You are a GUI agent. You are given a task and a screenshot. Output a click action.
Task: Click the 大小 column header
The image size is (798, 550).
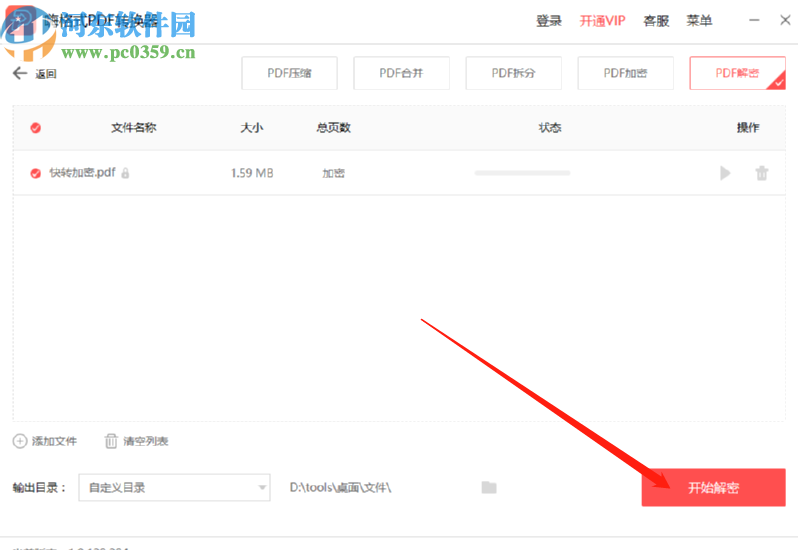252,128
